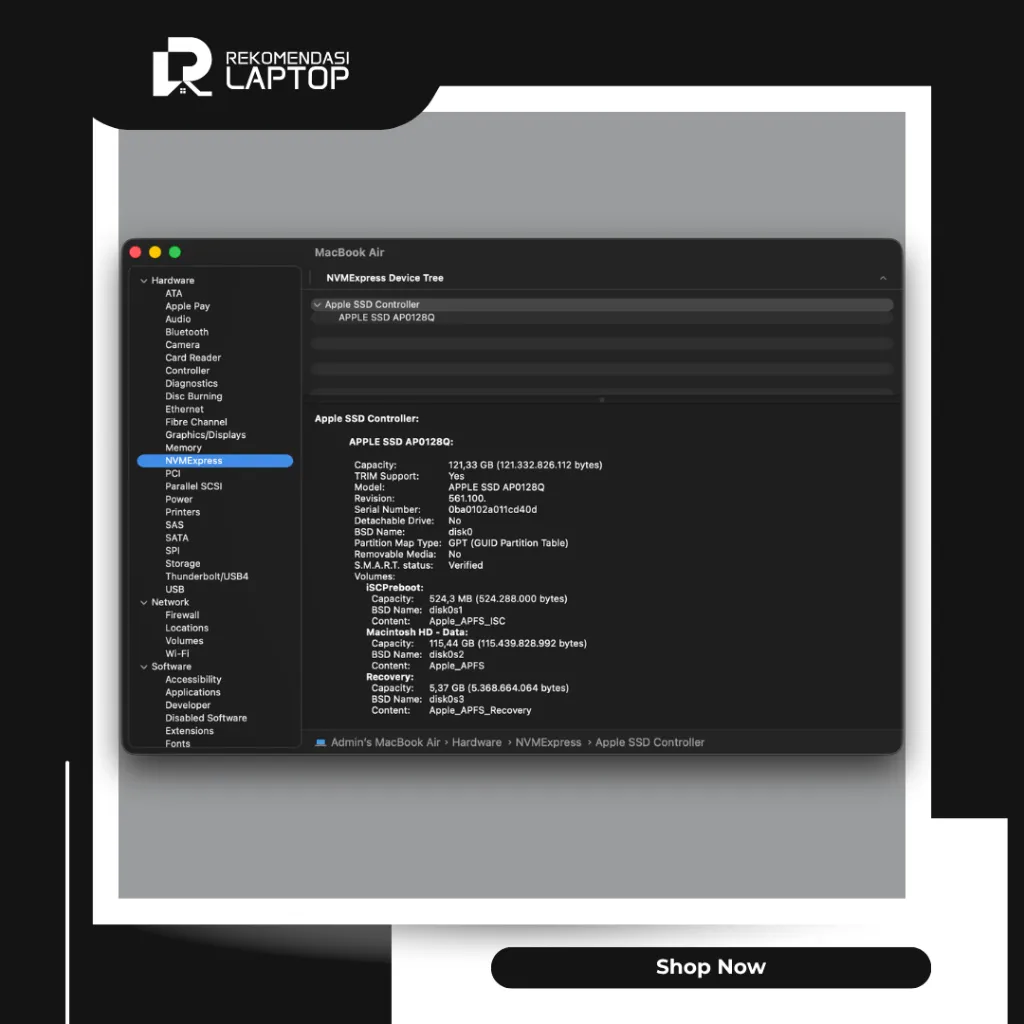This screenshot has height=1024, width=1024.
Task: Open Wi-Fi network info
Action: 177,654
